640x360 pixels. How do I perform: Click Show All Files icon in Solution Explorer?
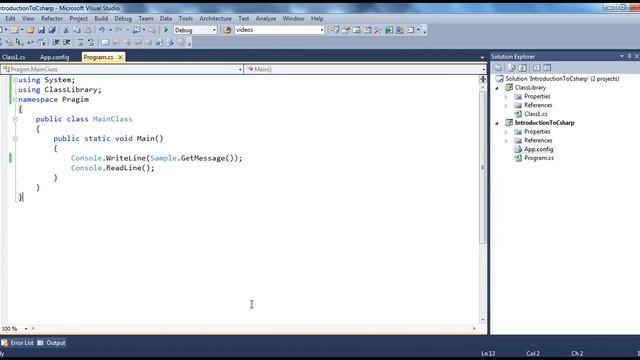click(x=511, y=68)
